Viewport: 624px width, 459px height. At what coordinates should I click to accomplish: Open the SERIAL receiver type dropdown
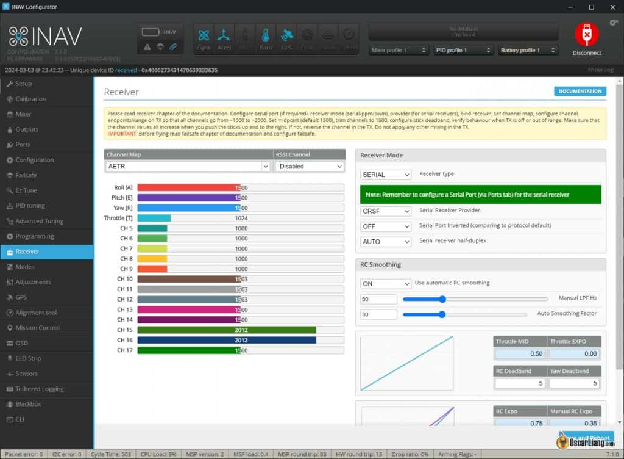pyautogui.click(x=385, y=174)
